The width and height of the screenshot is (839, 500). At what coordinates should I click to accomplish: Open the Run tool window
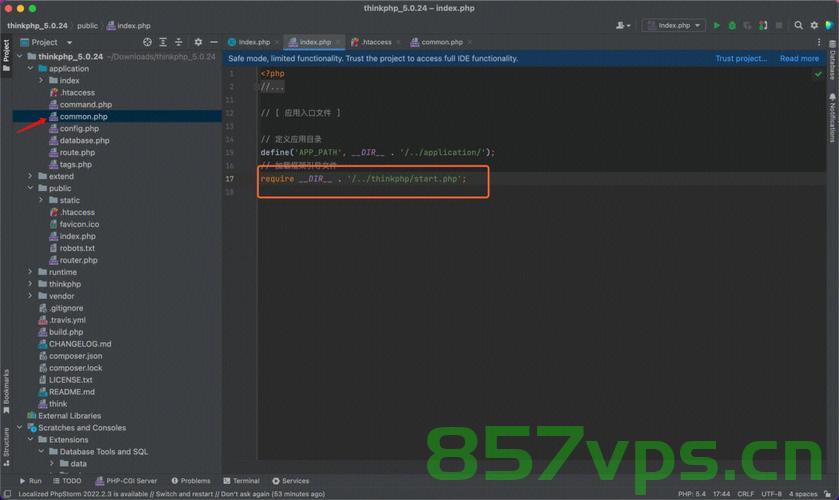pyautogui.click(x=30, y=481)
